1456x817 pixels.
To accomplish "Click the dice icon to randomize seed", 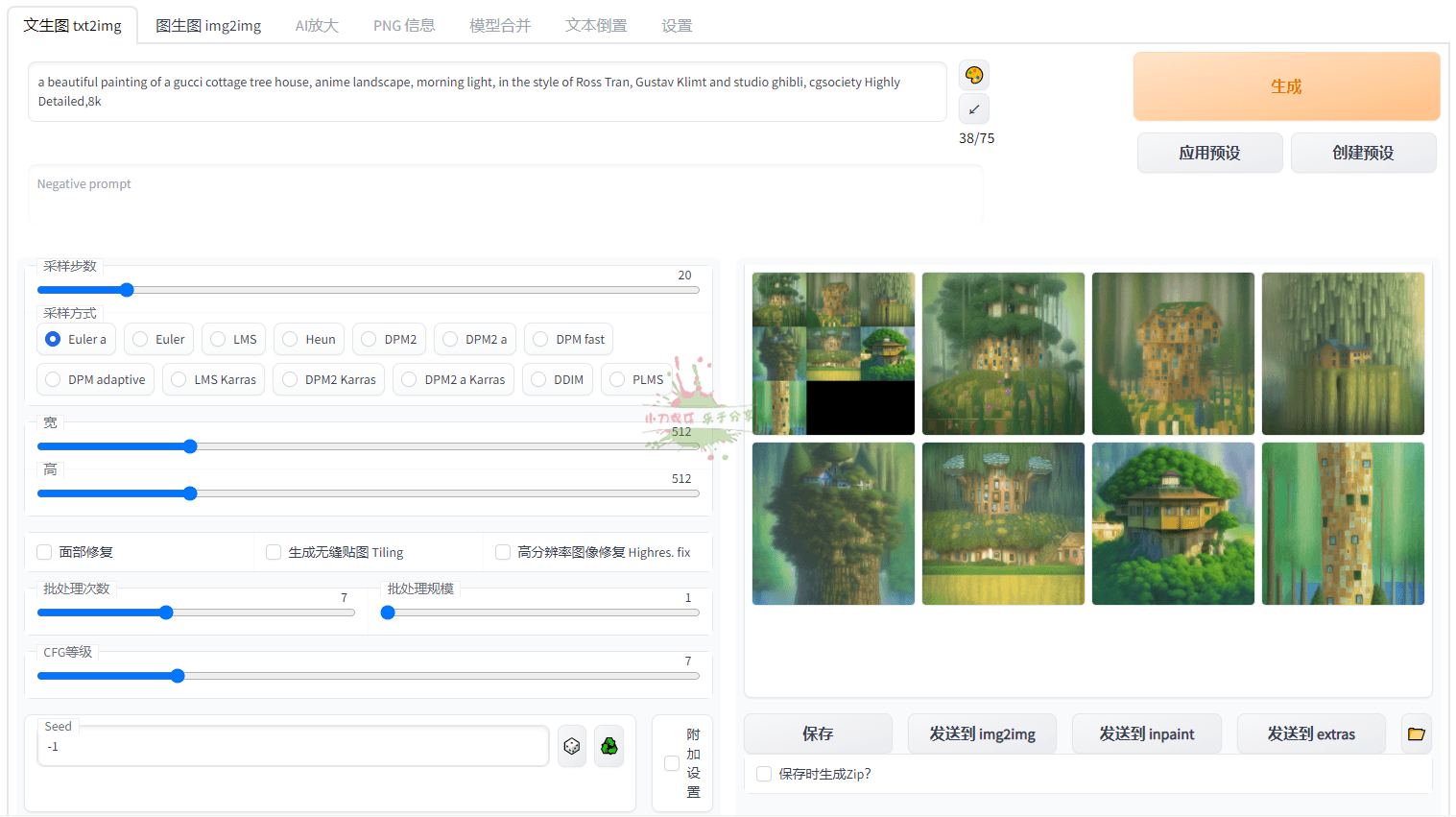I will click(x=572, y=746).
